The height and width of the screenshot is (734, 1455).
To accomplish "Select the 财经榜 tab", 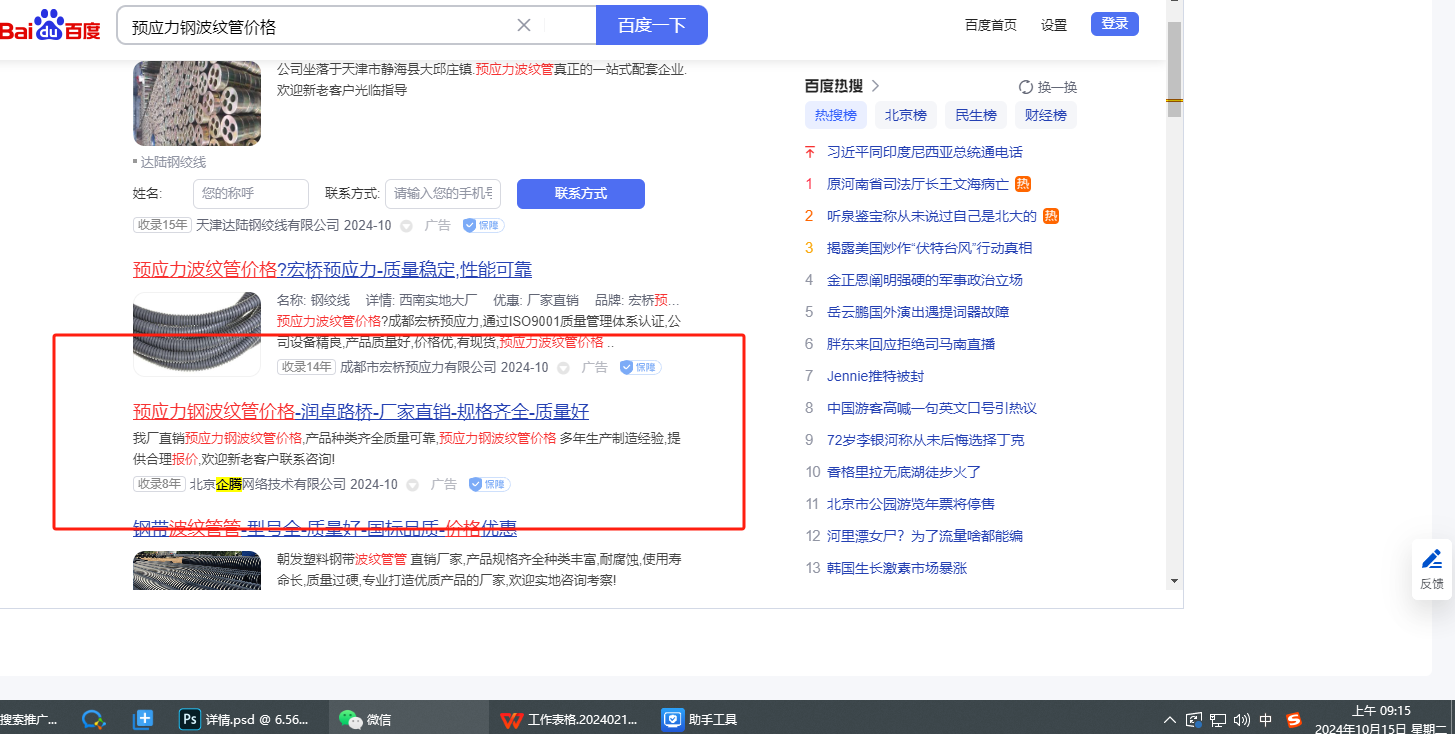I will [x=1045, y=115].
